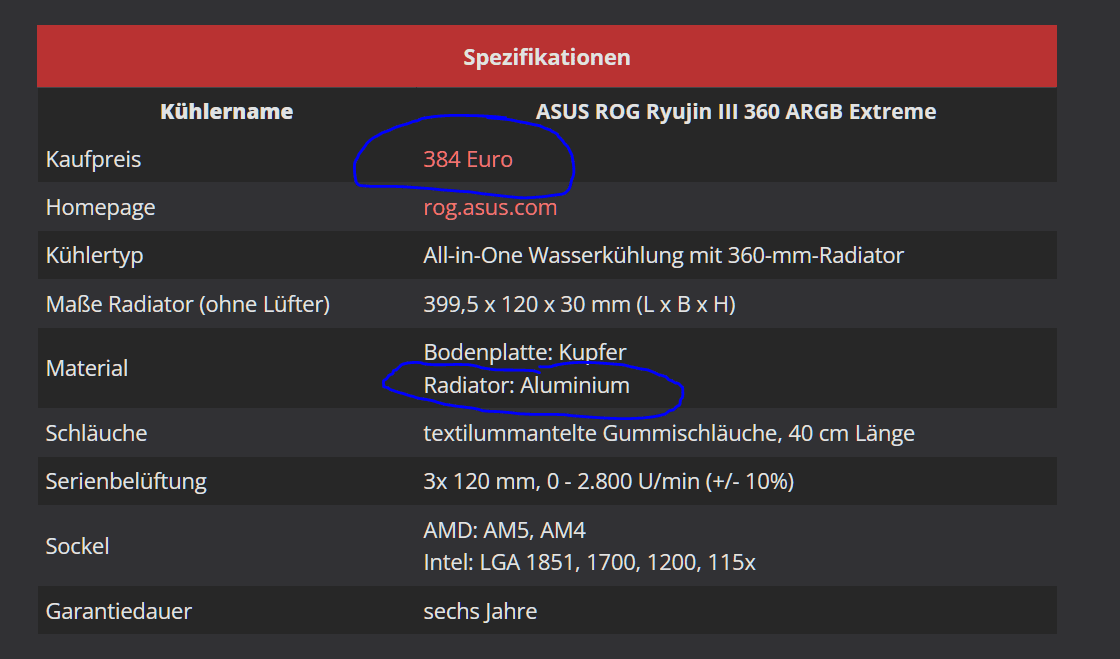The image size is (1120, 659).
Task: Select the Bodenplatte: Kupfer line
Action: [x=525, y=351]
